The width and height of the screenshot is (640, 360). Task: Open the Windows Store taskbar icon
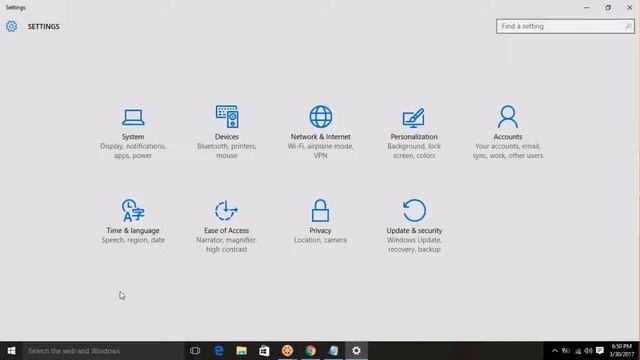click(264, 351)
